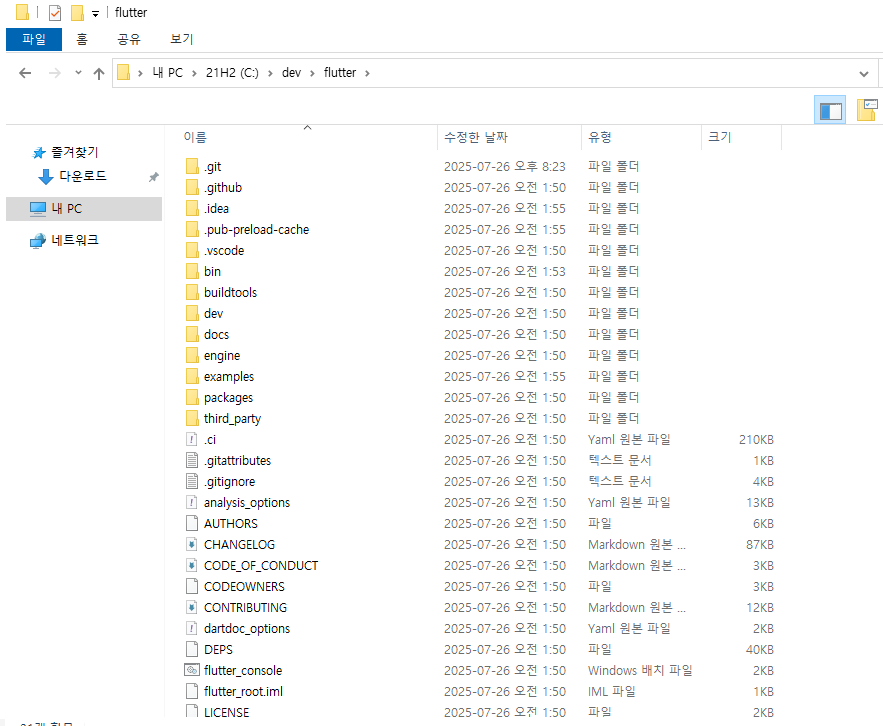Expand the chevron after flutter in address bar

tap(367, 73)
